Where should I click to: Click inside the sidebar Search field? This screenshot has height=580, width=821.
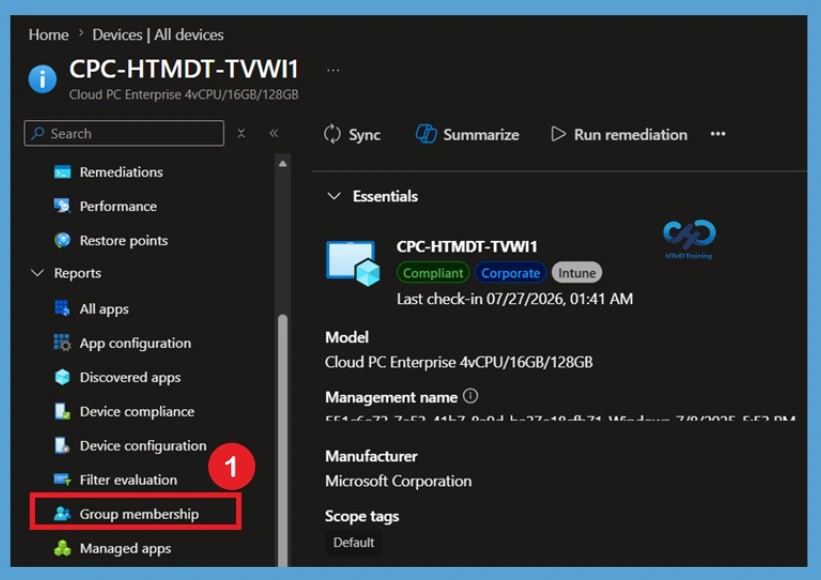click(124, 133)
